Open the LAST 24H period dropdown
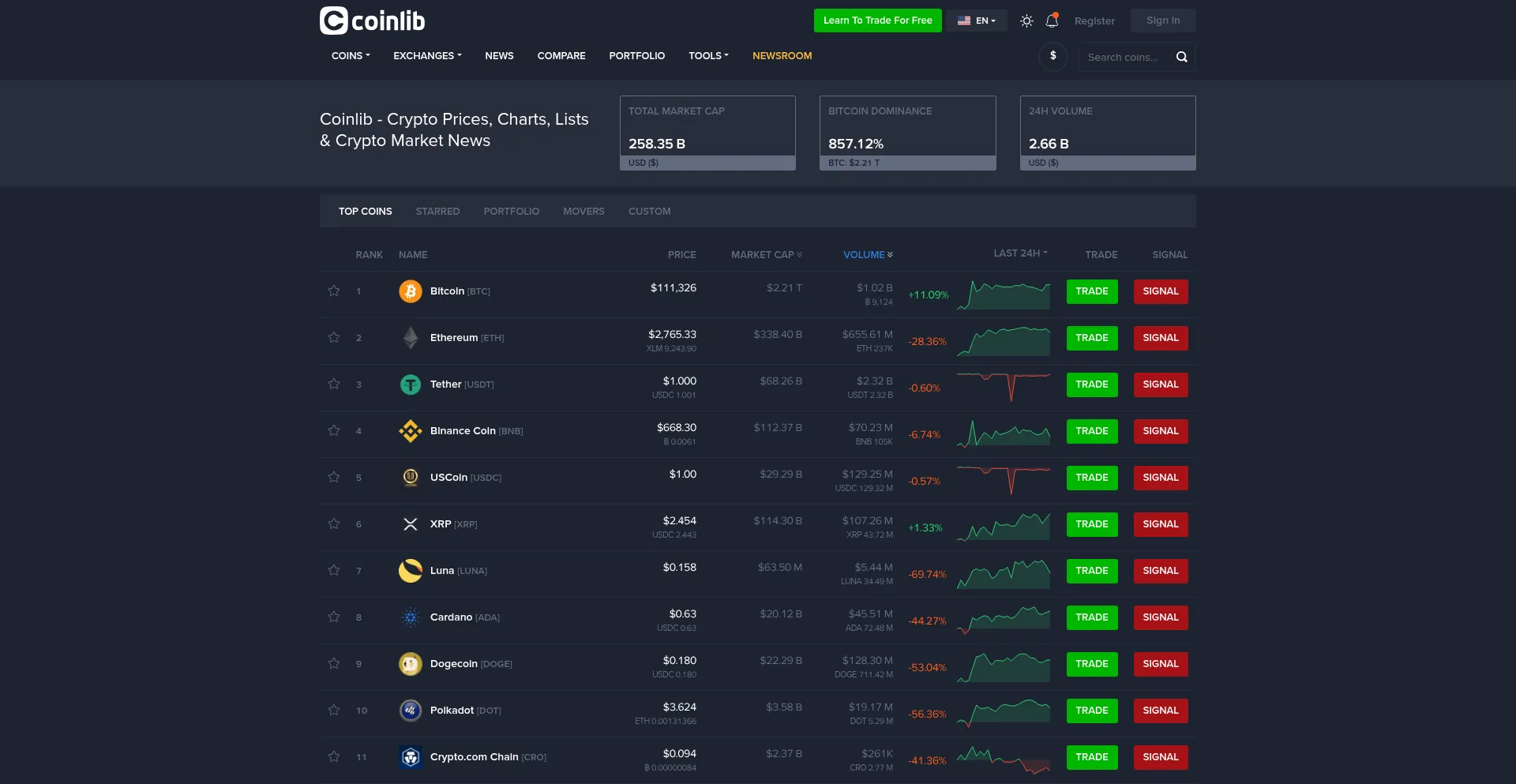Viewport: 1516px width, 784px height. click(x=1020, y=253)
